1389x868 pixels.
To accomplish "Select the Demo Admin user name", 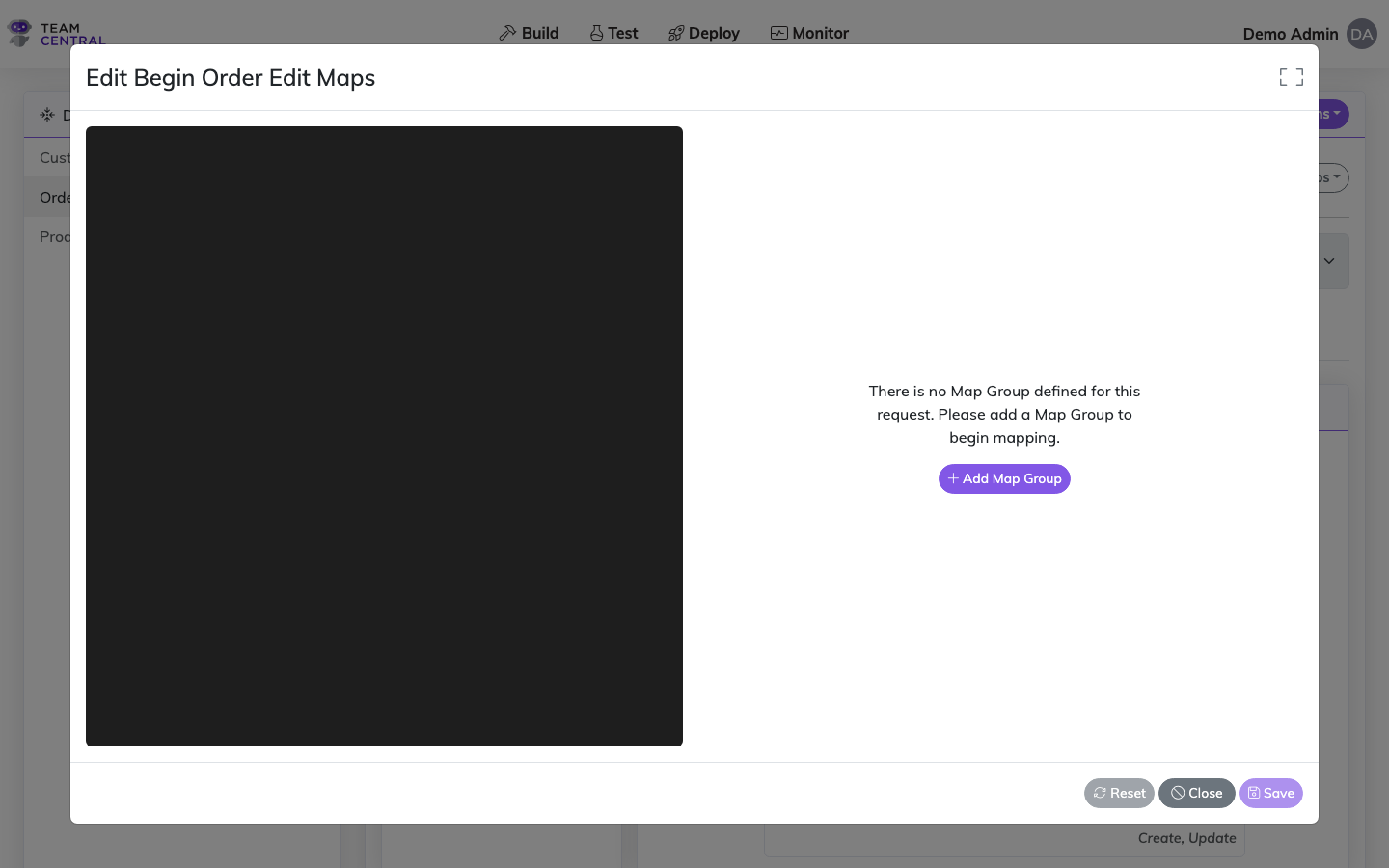I will point(1290,34).
